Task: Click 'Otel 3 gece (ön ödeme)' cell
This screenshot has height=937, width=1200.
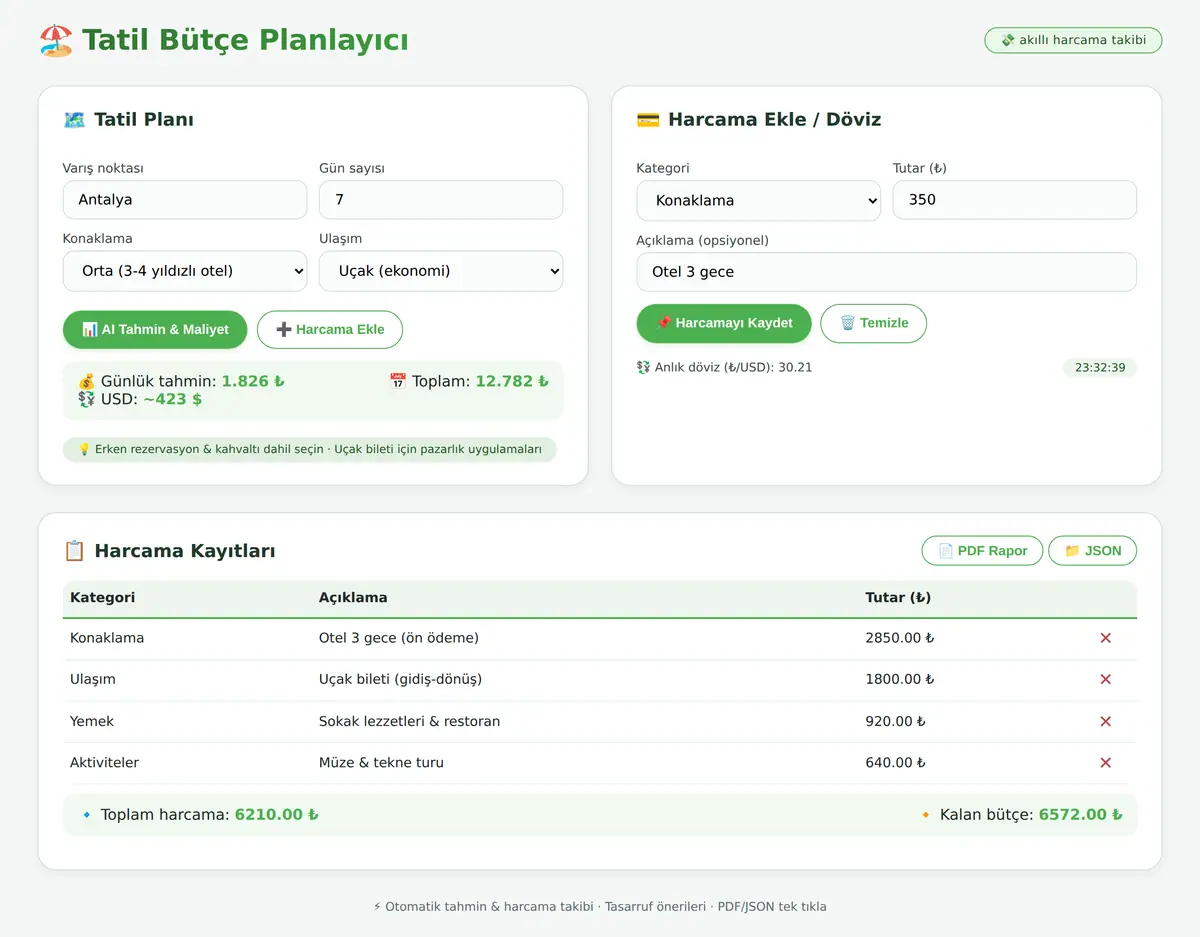Action: (399, 638)
